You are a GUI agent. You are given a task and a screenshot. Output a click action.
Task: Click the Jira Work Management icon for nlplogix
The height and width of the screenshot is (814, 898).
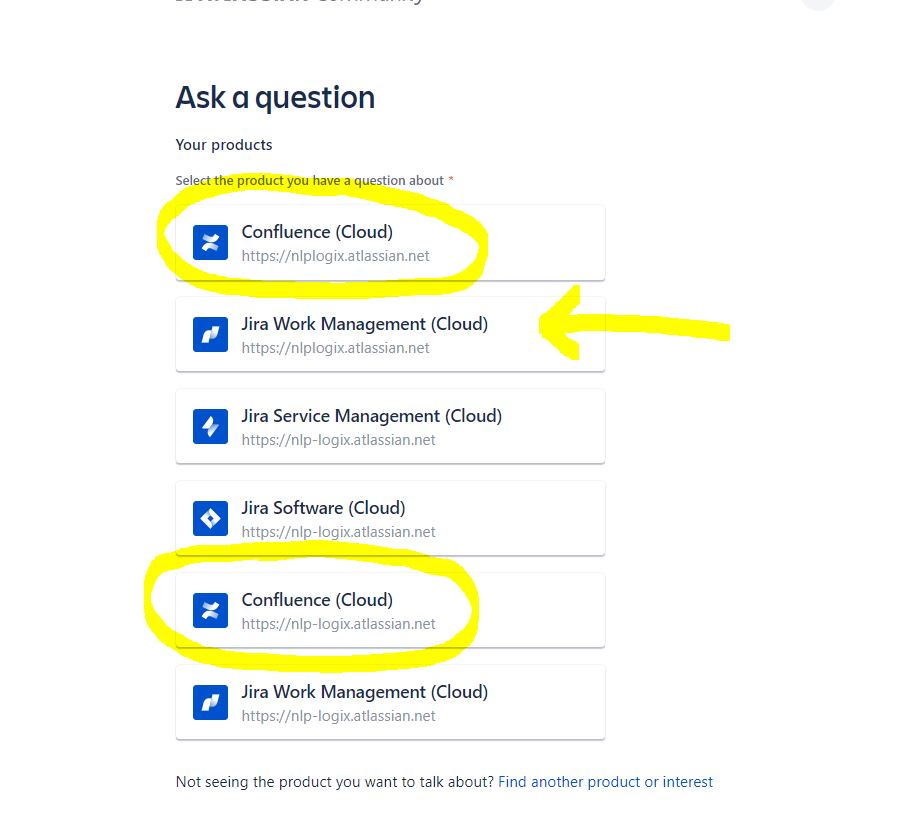pos(210,335)
